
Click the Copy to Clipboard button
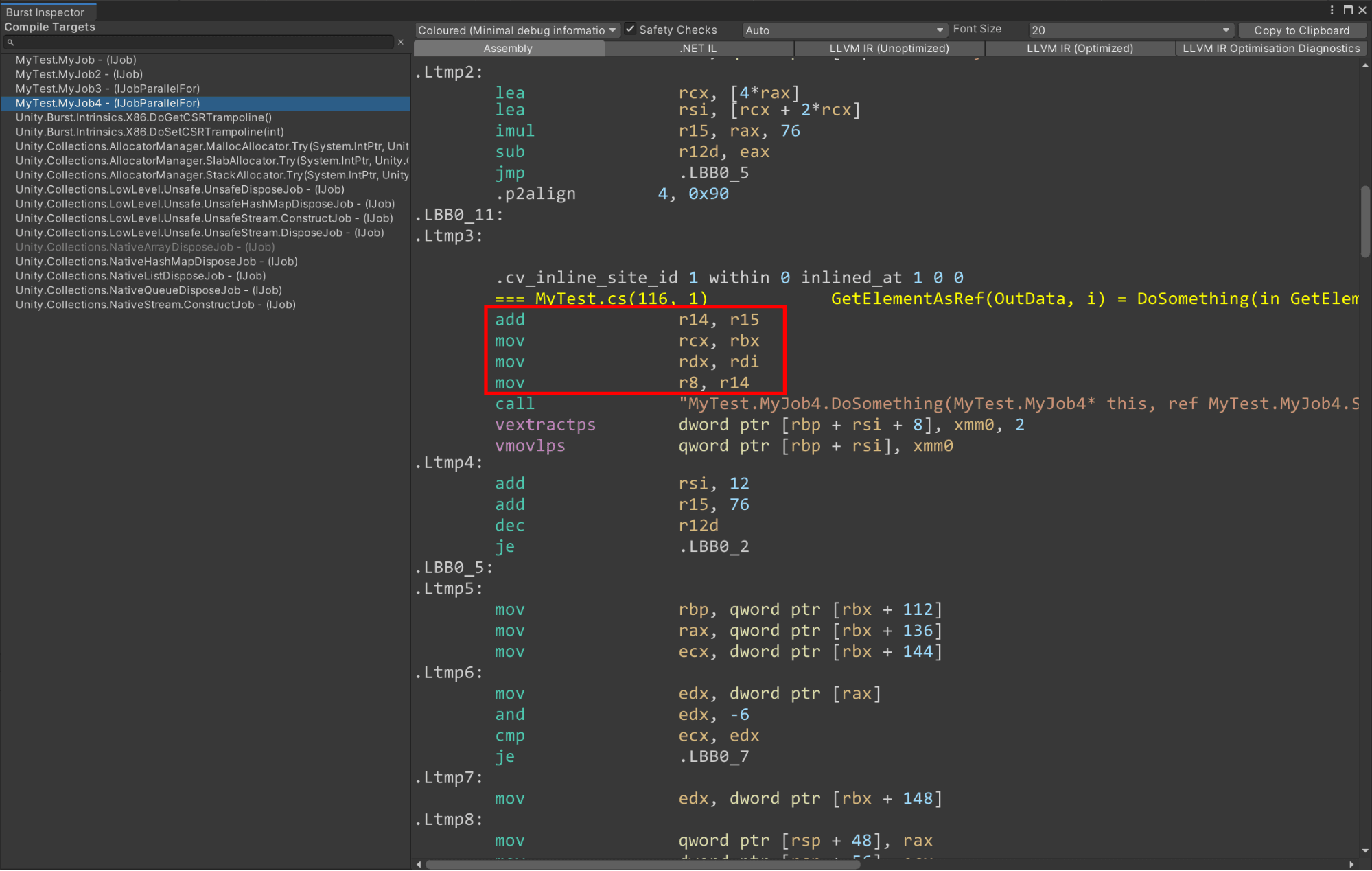pyautogui.click(x=1301, y=30)
